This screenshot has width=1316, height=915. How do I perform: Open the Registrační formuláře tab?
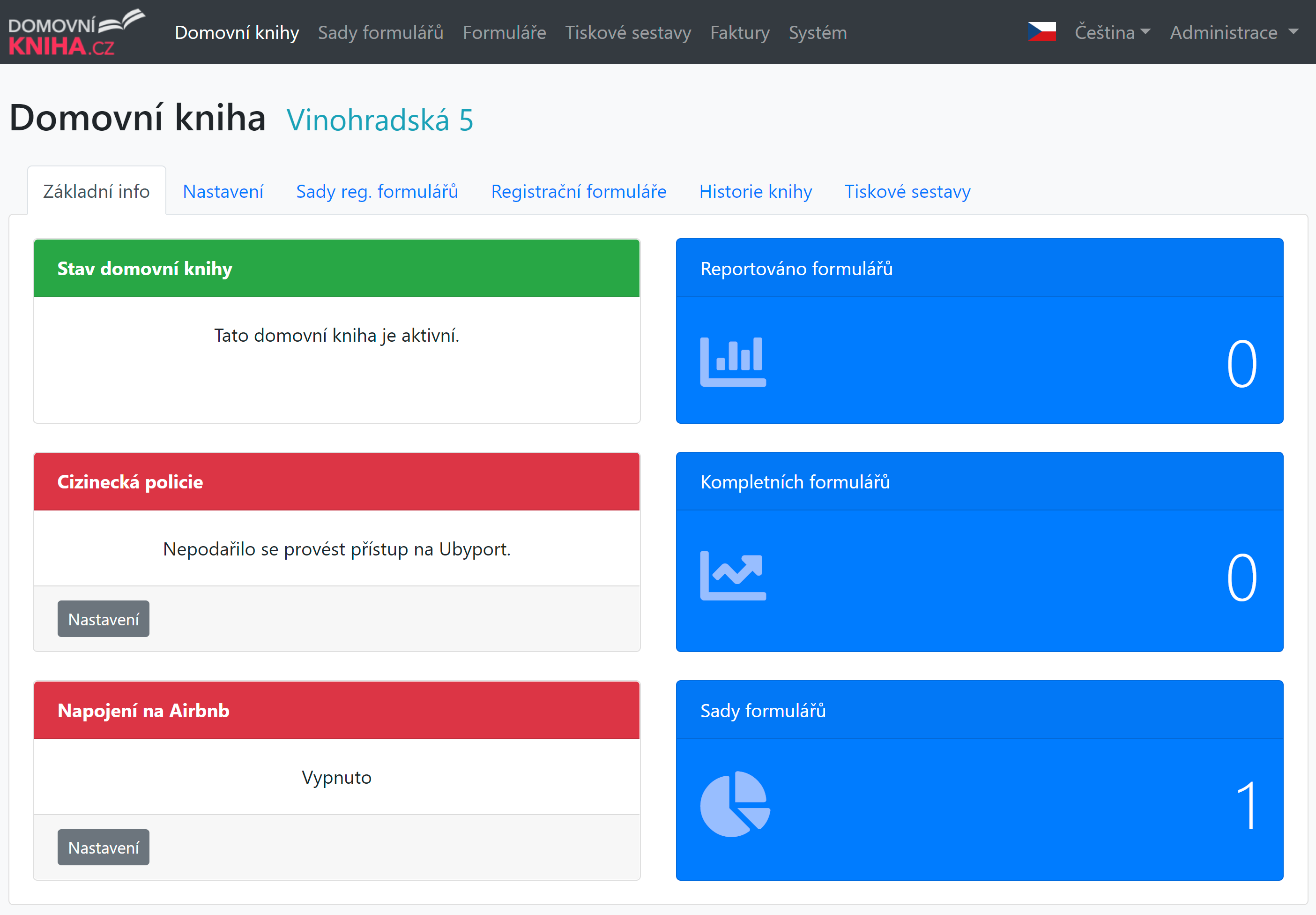(579, 191)
